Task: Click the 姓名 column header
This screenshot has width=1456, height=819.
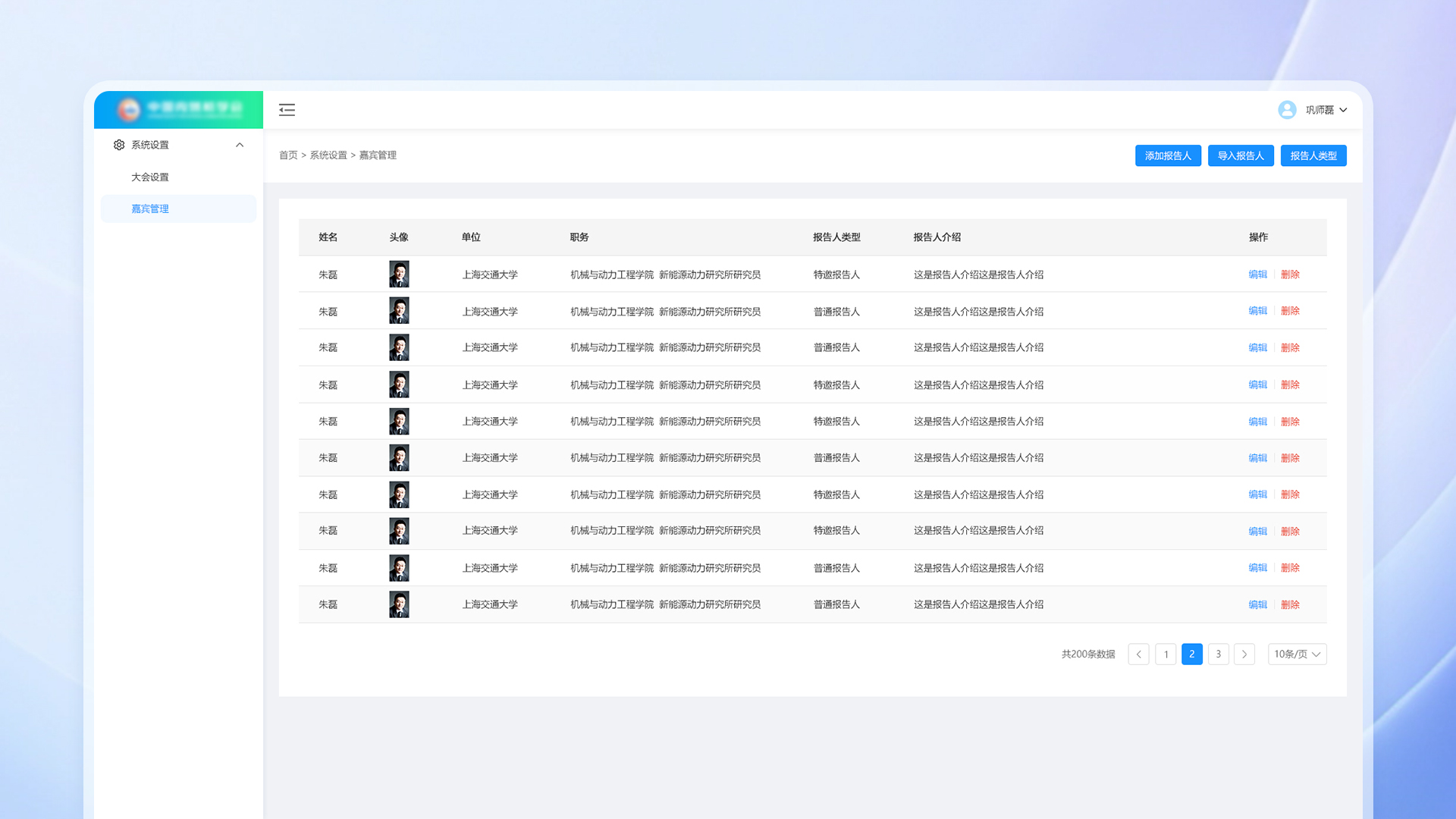Action: (x=328, y=237)
